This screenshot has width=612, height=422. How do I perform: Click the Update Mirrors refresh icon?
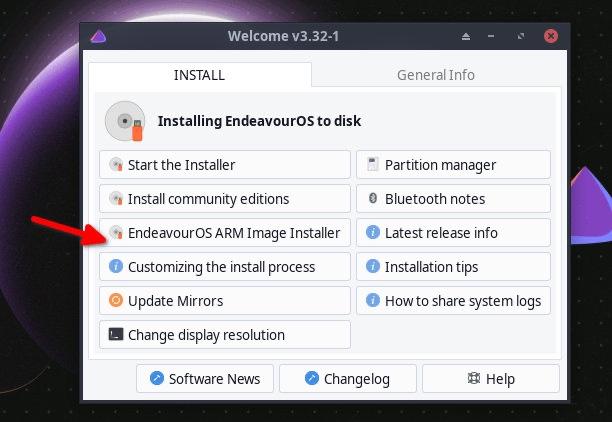pyautogui.click(x=116, y=301)
